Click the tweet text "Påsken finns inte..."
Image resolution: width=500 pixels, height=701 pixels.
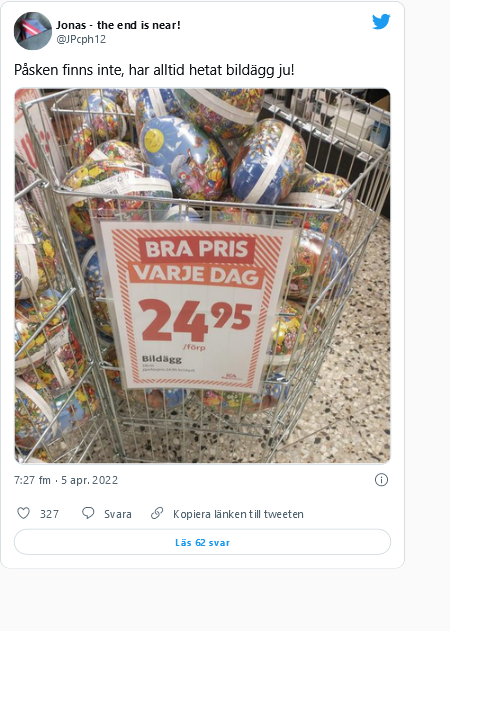click(x=154, y=70)
